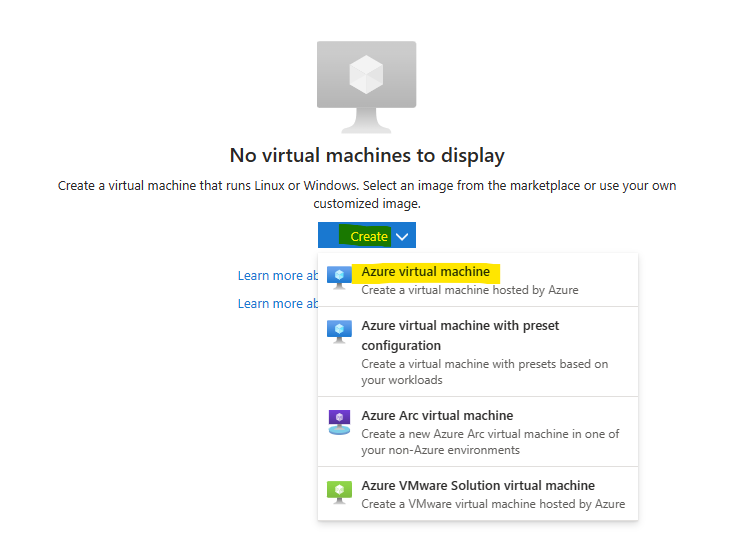Expand the Create dropdown chevron

(x=402, y=236)
